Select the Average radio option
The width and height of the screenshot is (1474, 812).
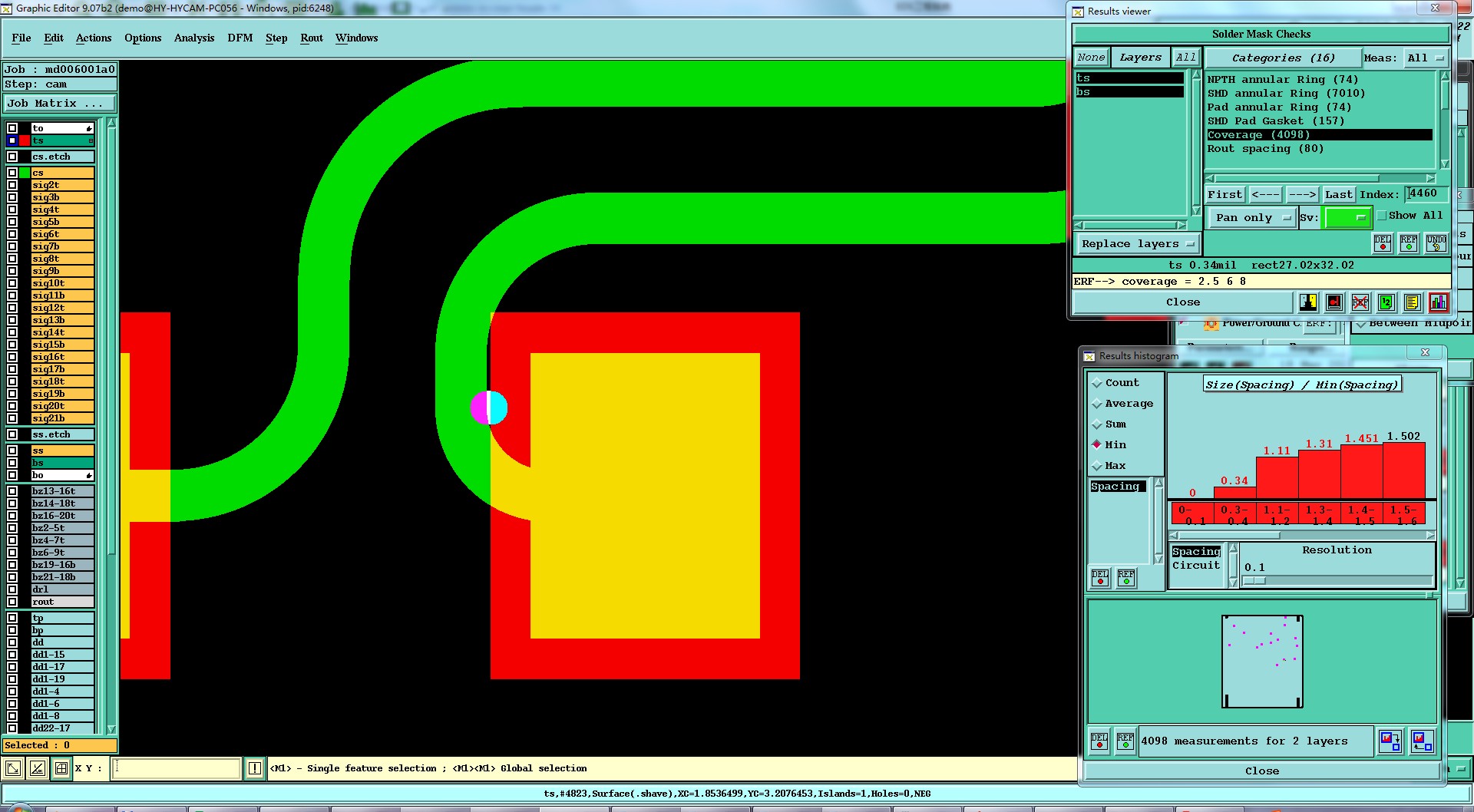click(x=1097, y=404)
